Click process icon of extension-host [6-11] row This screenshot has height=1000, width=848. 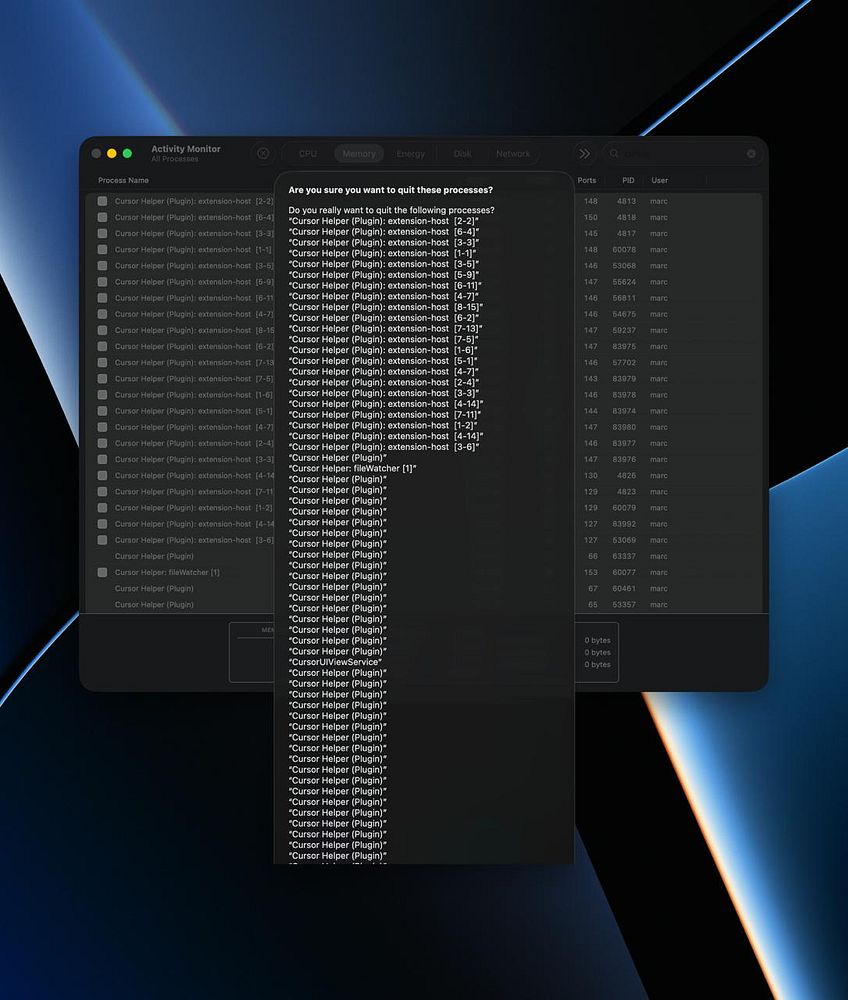tap(102, 298)
